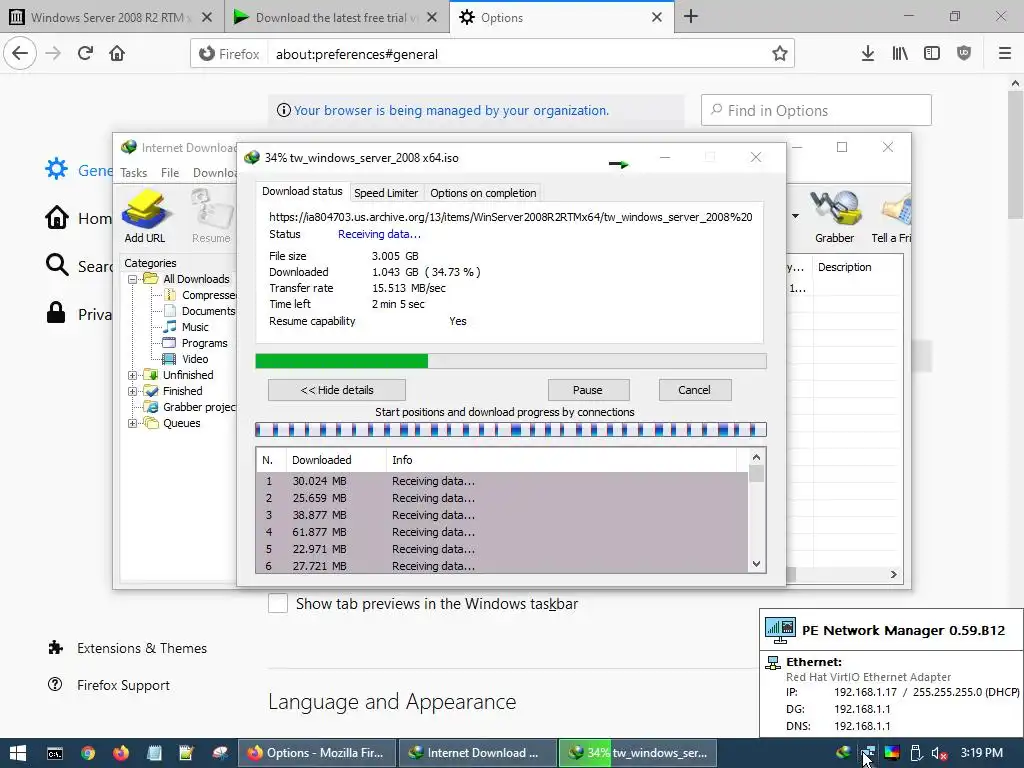This screenshot has width=1024, height=768.
Task: Collapse the All Downloads tree node
Action: point(132,279)
